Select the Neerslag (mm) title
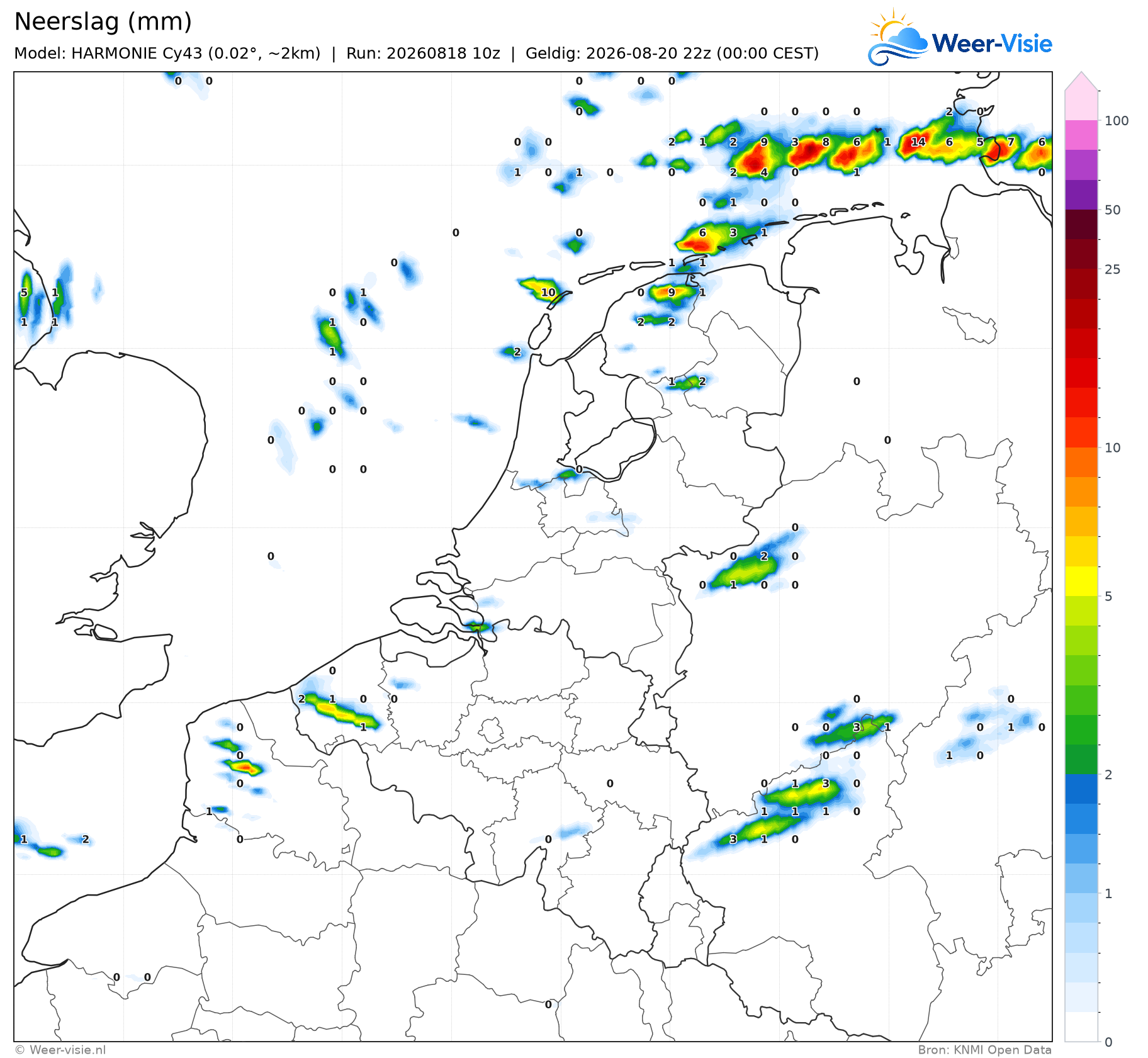Screen dimensions: 1148x1058 [x=103, y=21]
